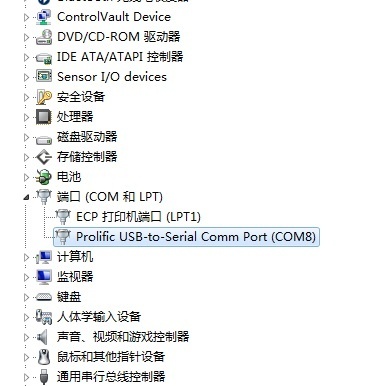Image resolution: width=378 pixels, height=386 pixels.
Task: Expand the IDE ATA/ATAPI 控制器 node
Action: pyautogui.click(x=26, y=57)
